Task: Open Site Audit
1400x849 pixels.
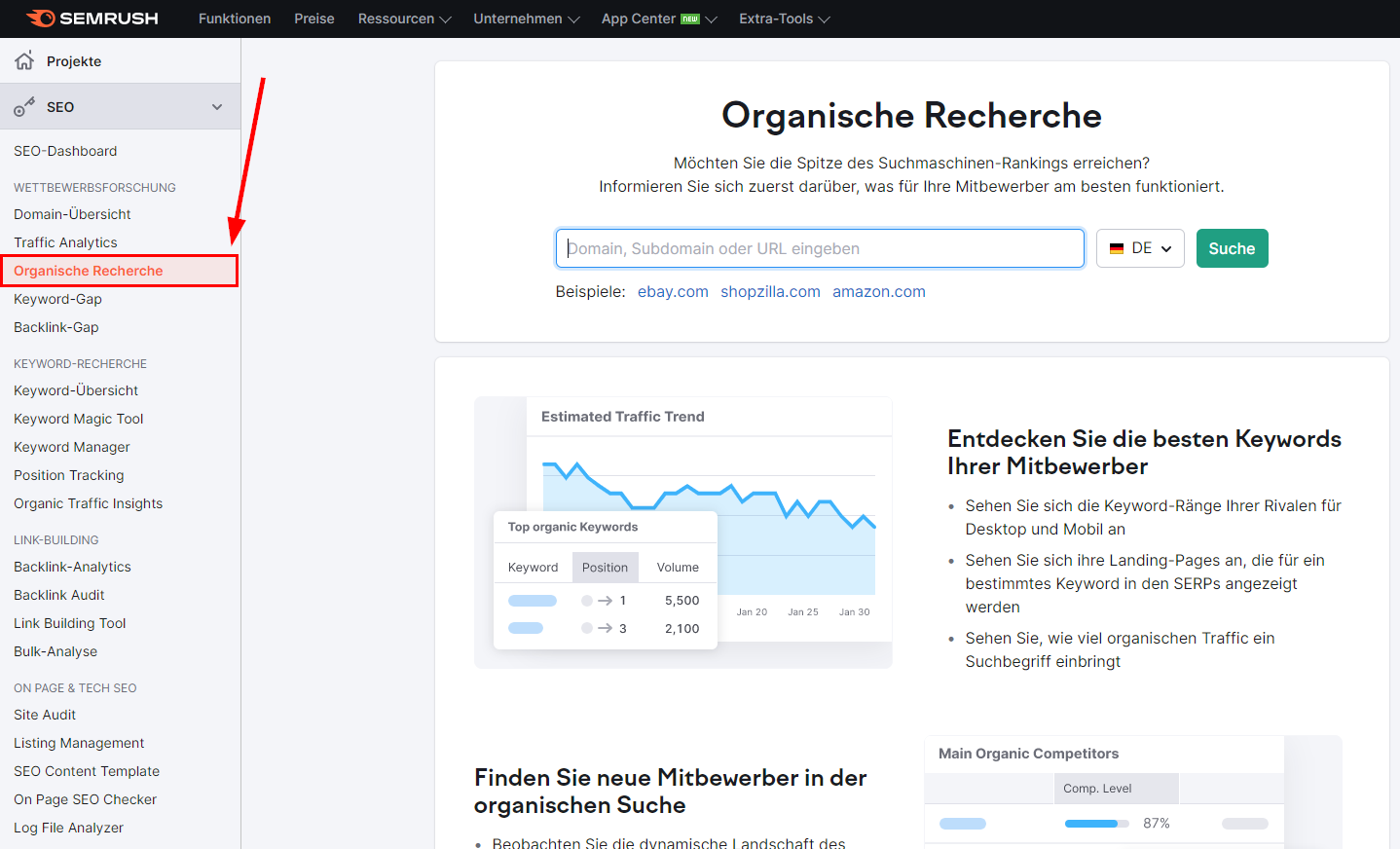Action: [x=45, y=715]
